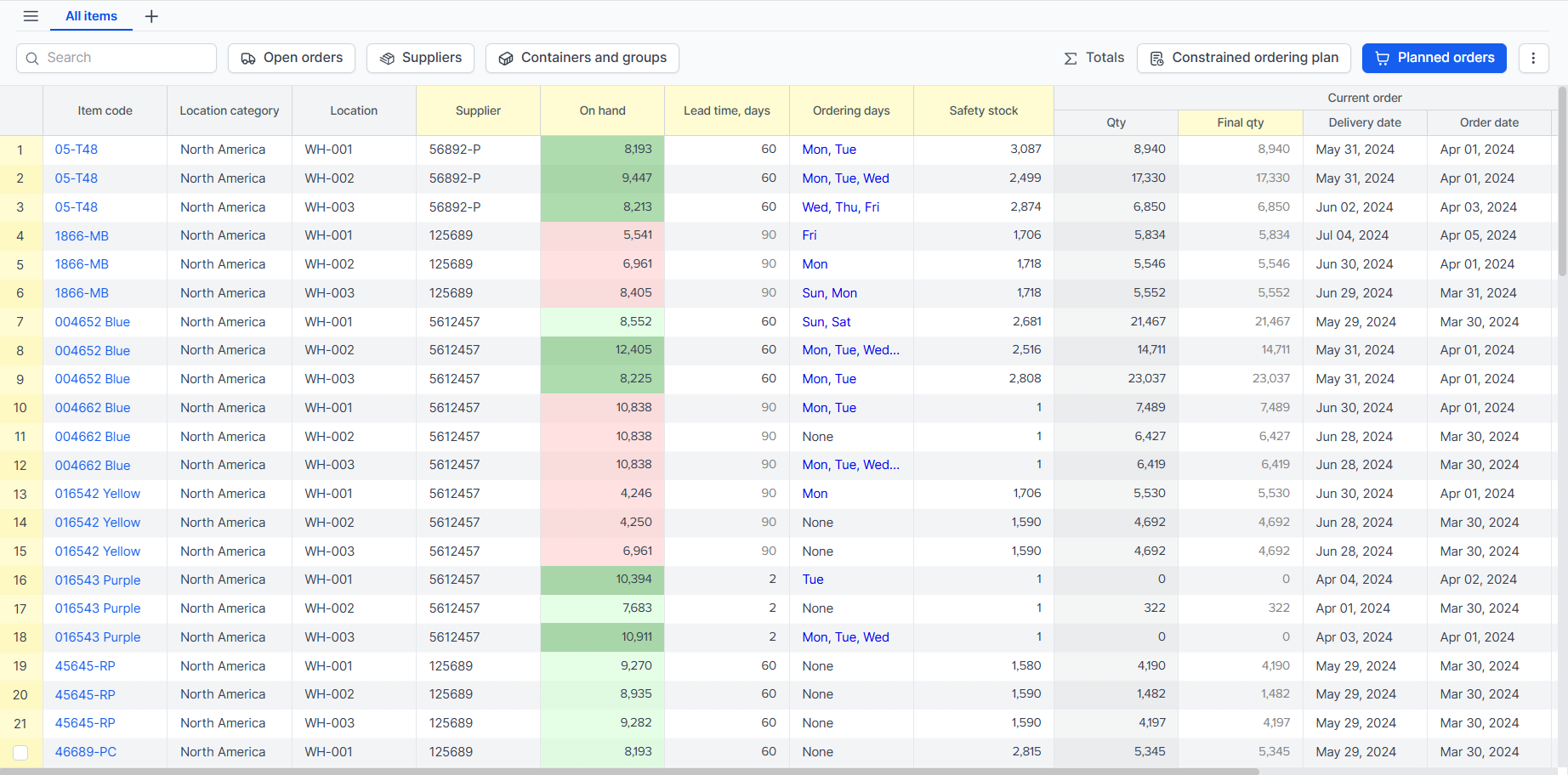Open ordering days cell 'Wed, Thu, Fri'

point(841,207)
